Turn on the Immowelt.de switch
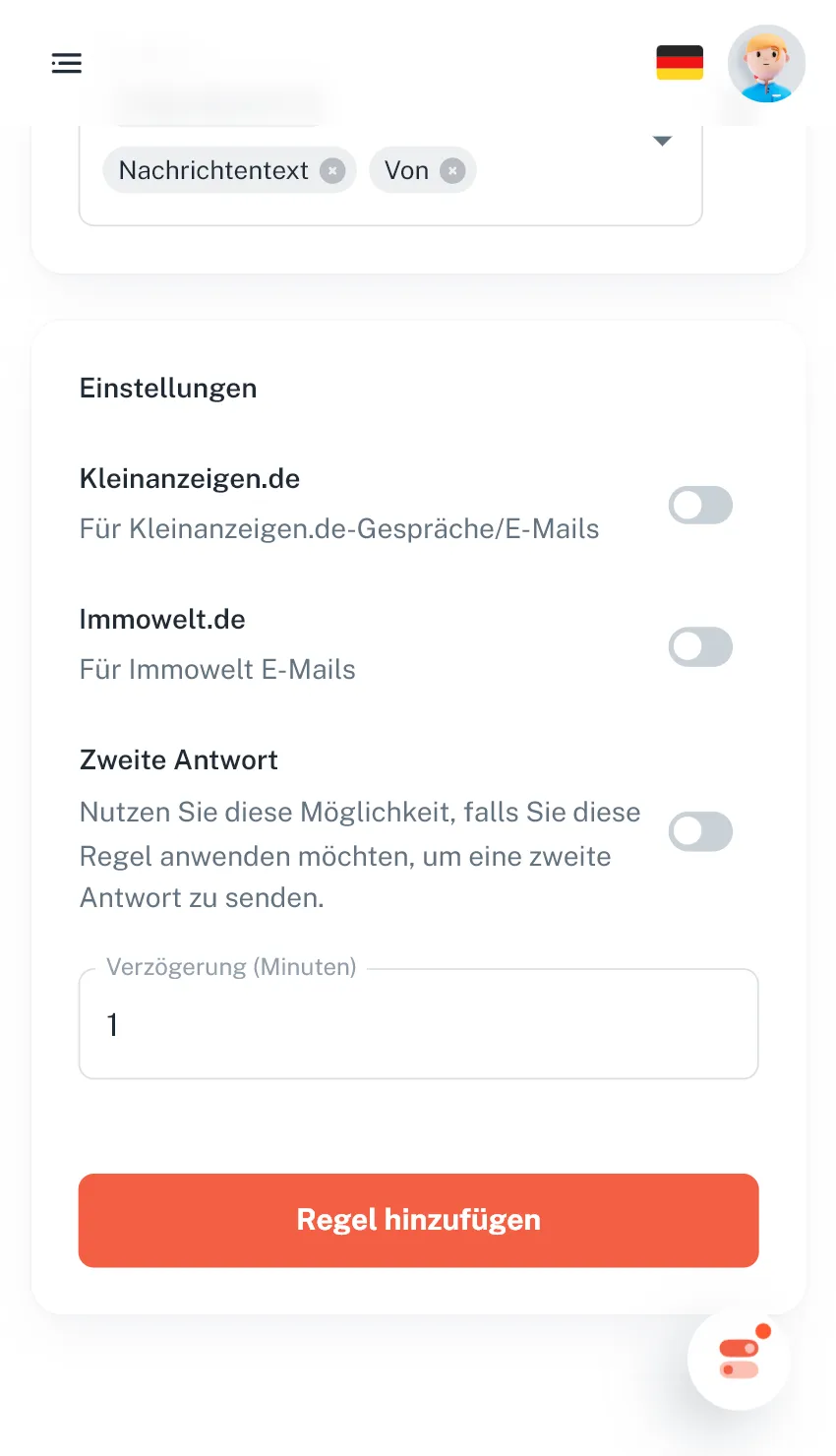836x1456 pixels. click(700, 647)
